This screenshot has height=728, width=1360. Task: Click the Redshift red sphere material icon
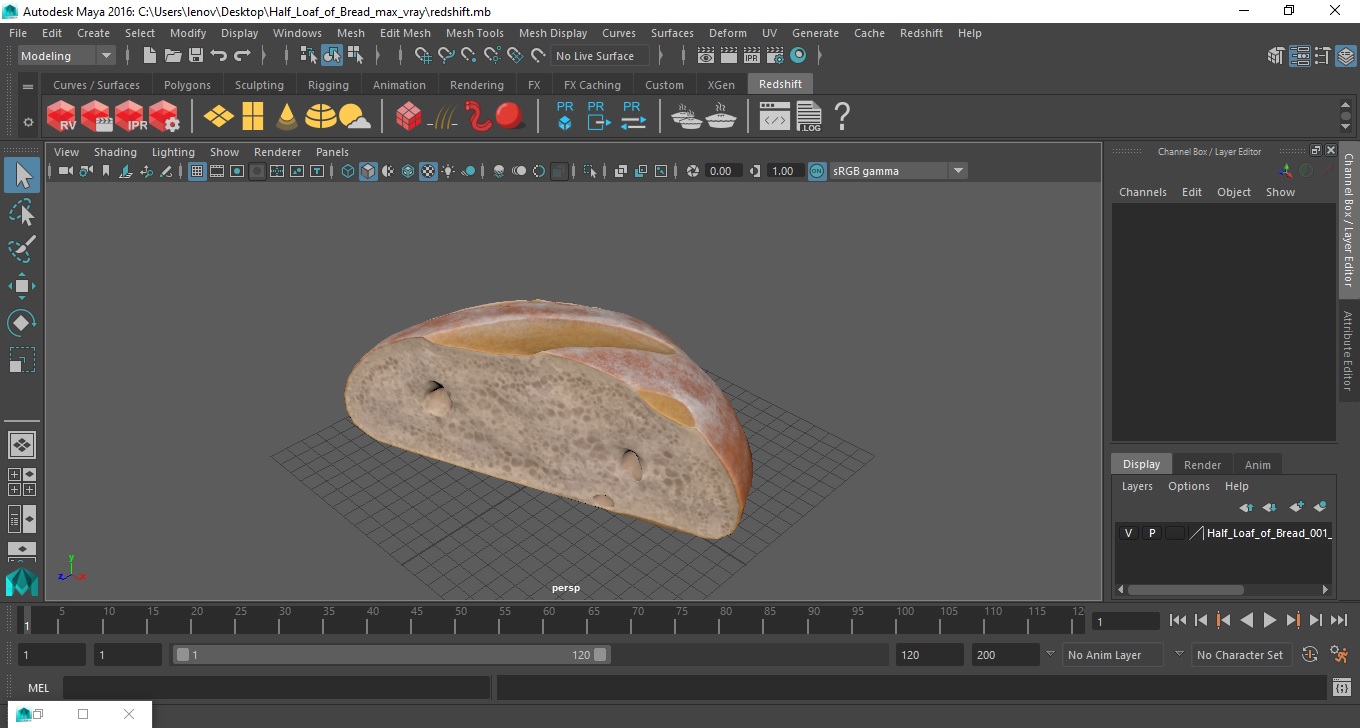510,117
